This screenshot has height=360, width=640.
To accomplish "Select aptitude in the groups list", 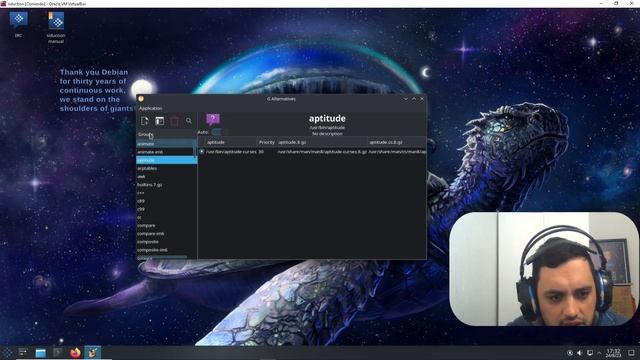I will point(167,160).
